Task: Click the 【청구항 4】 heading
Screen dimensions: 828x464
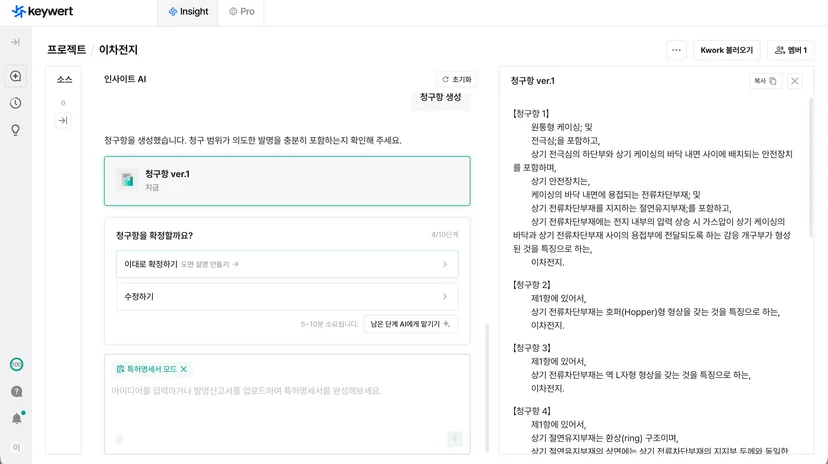Action: 532,411
